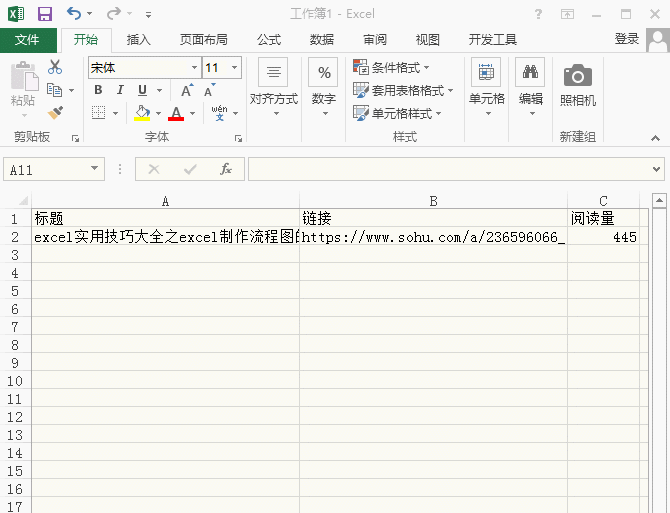
Task: Open Excel Help question mark
Action: [538, 14]
